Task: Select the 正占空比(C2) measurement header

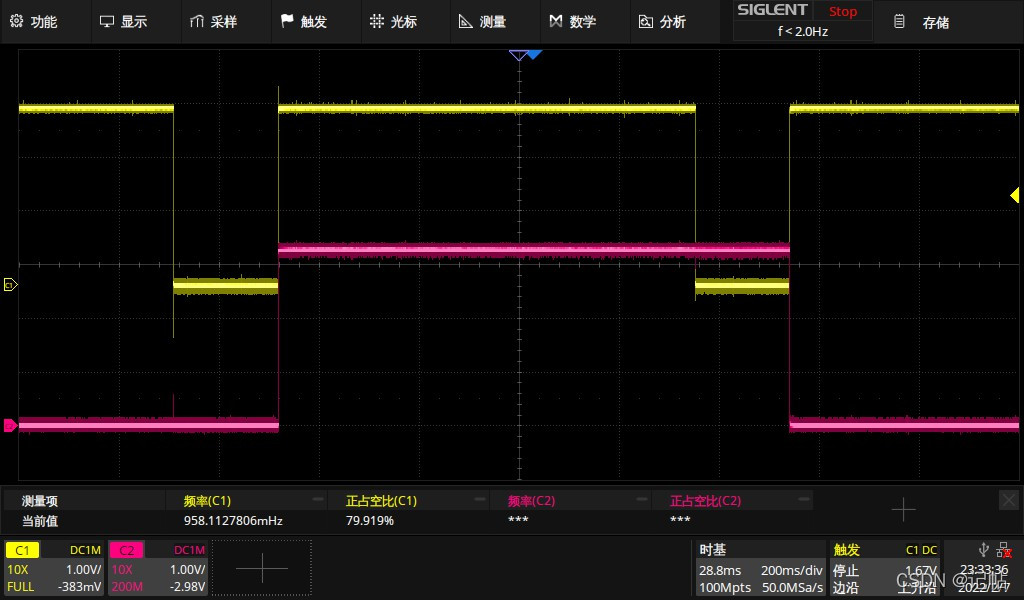Action: click(705, 501)
